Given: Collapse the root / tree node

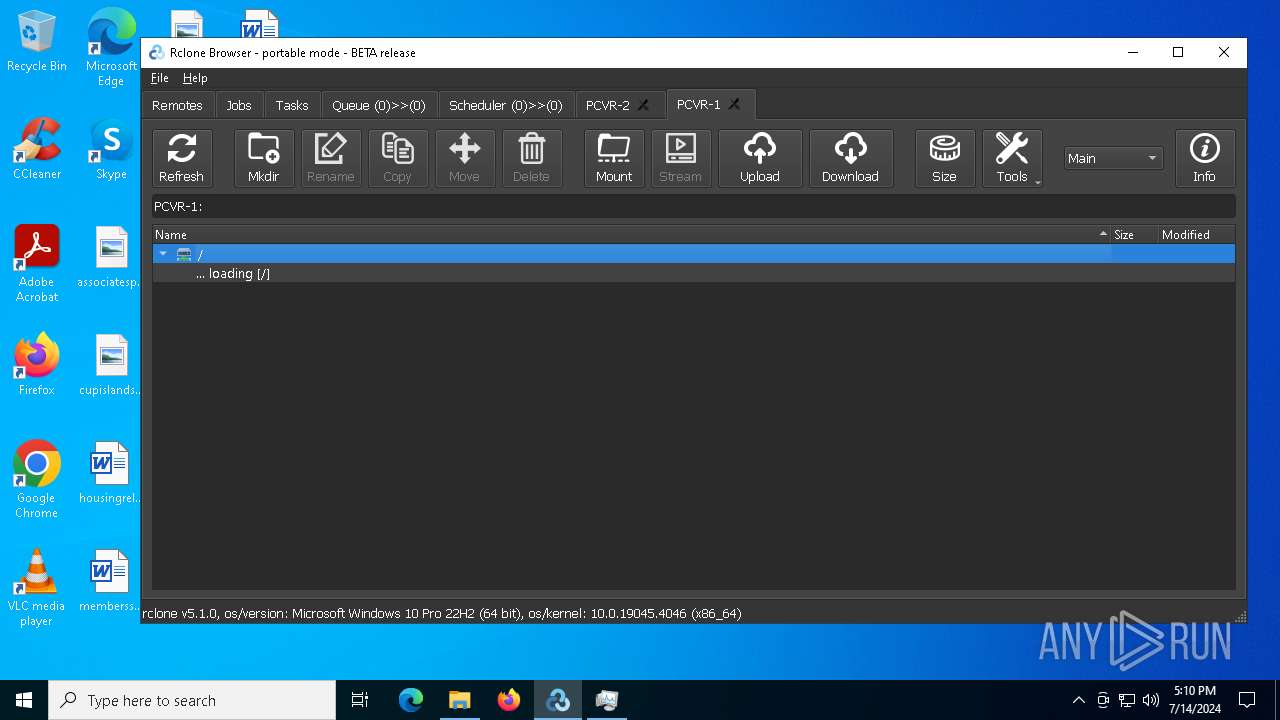Looking at the screenshot, I should (163, 254).
